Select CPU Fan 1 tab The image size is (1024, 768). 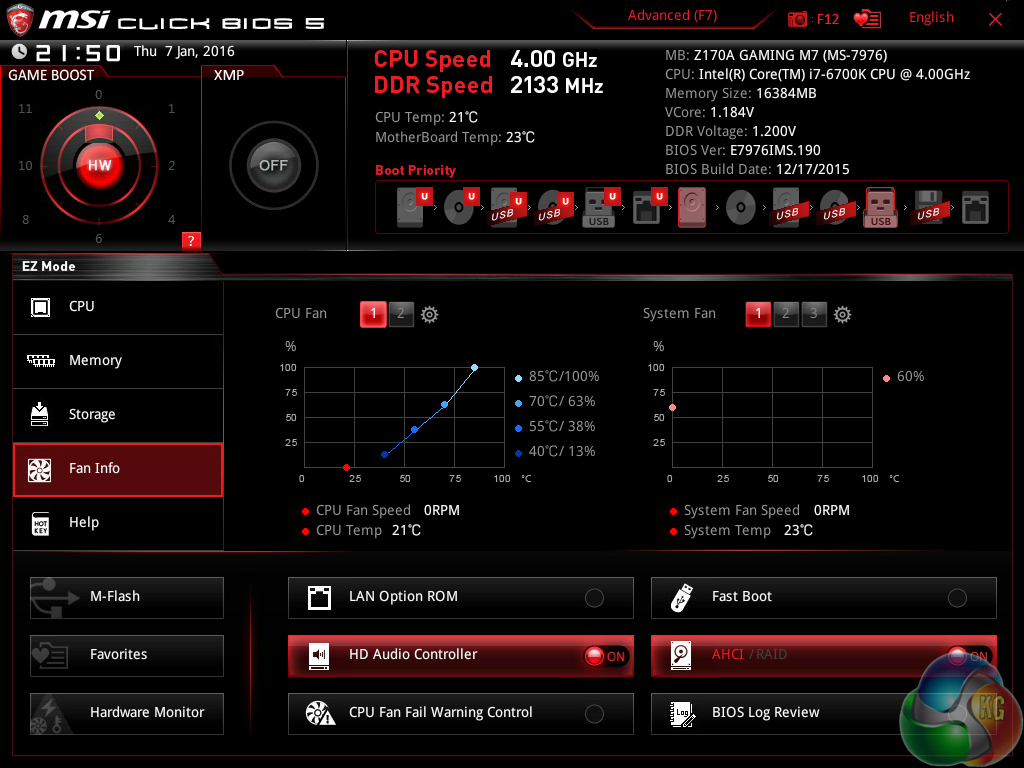click(373, 314)
